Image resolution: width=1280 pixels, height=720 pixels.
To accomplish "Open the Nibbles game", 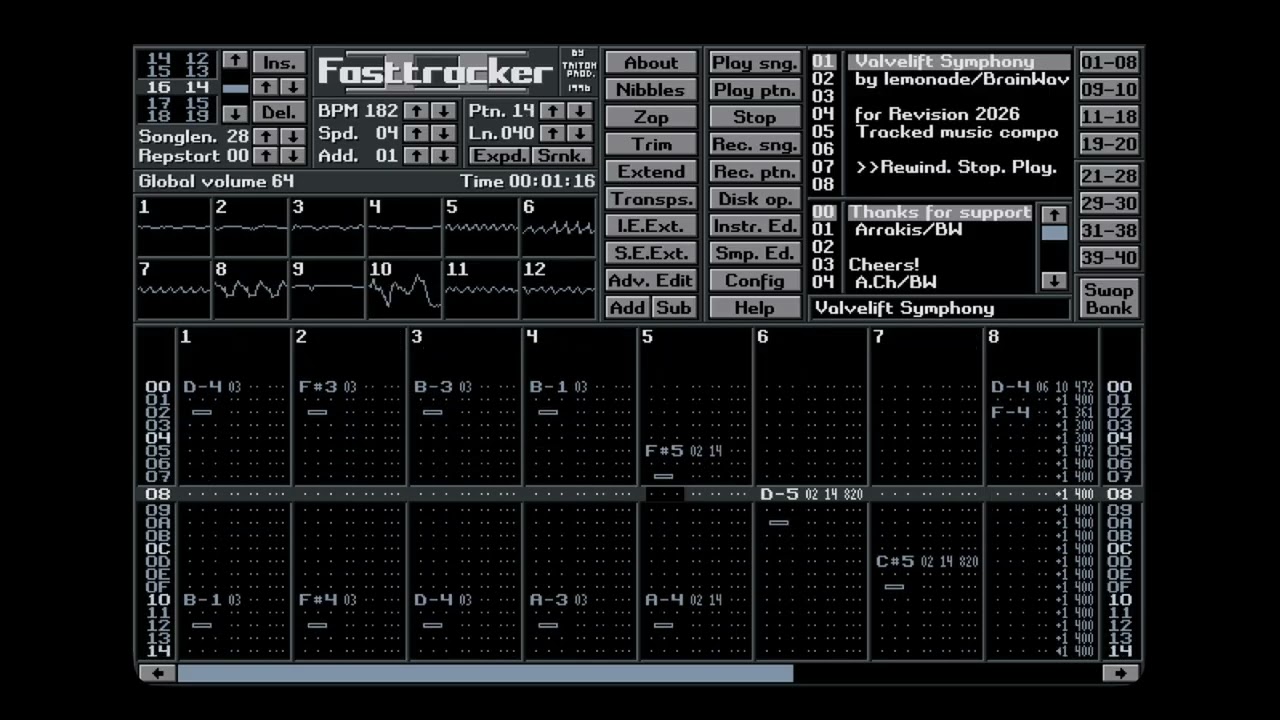I will point(651,90).
